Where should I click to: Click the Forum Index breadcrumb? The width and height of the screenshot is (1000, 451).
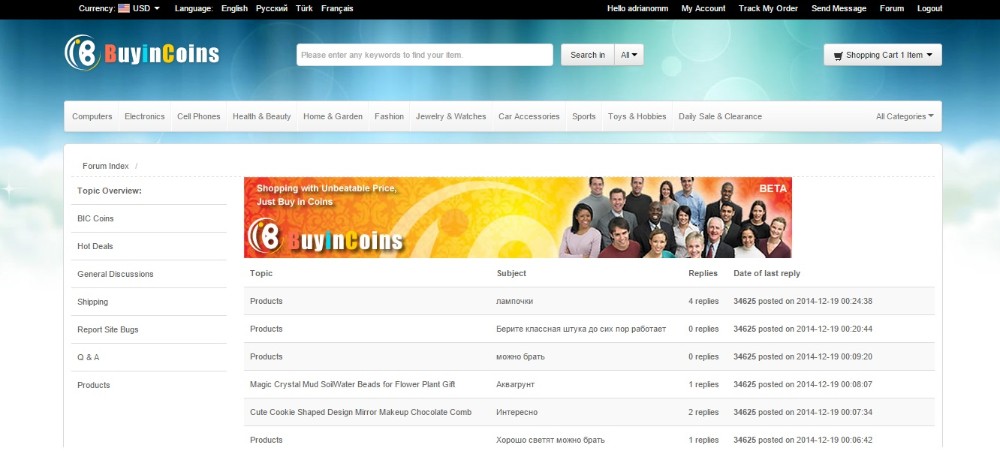pyautogui.click(x=105, y=166)
